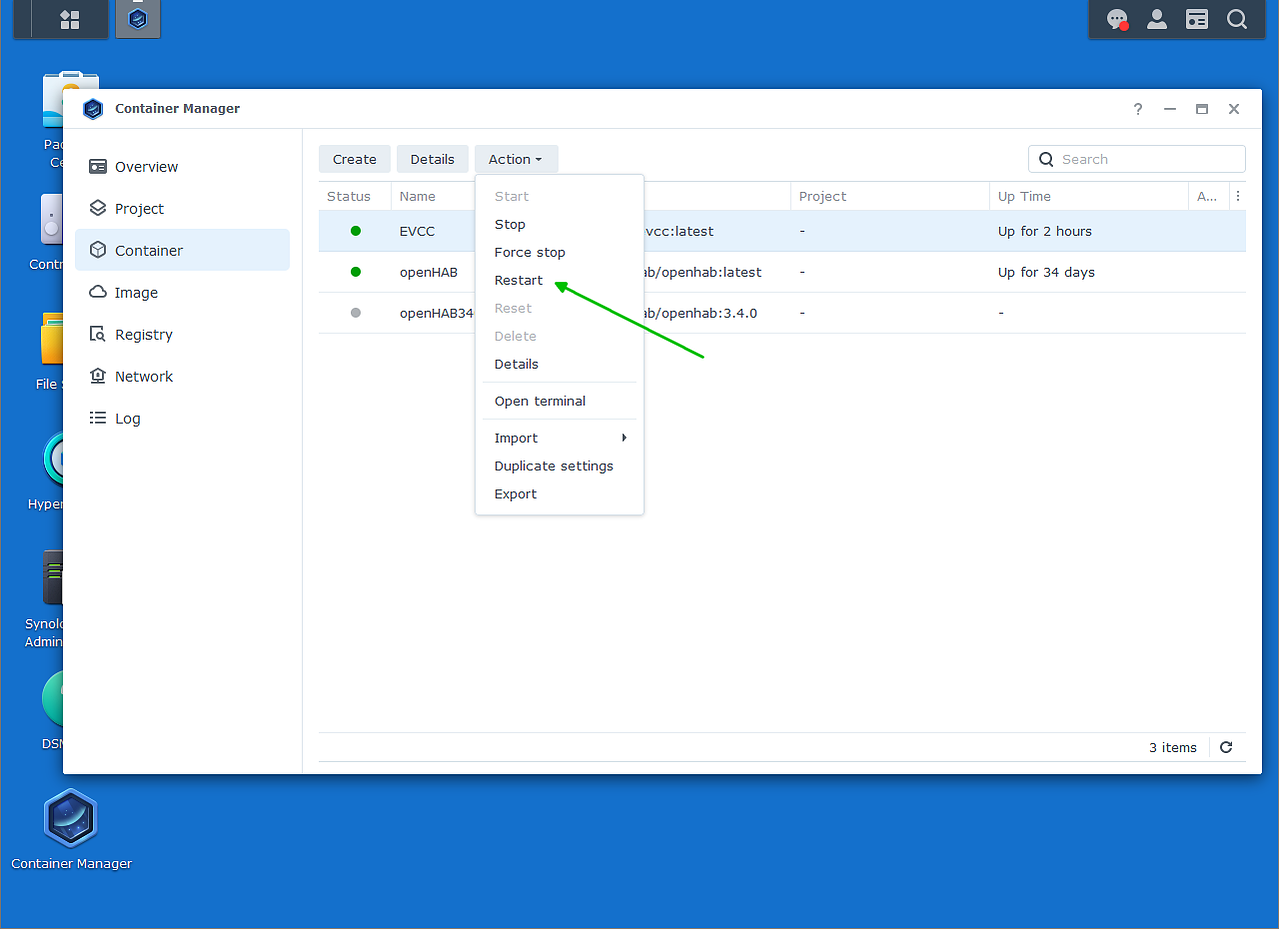Screen dimensions: 1279x929
Task: Sort by the Status column header
Action: [355, 197]
